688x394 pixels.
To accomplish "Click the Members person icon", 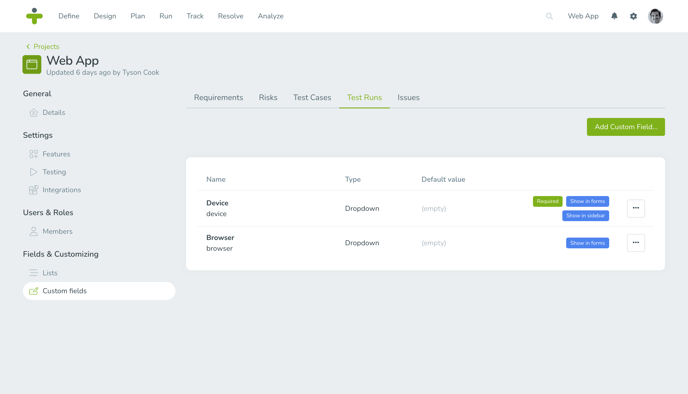I will point(33,231).
